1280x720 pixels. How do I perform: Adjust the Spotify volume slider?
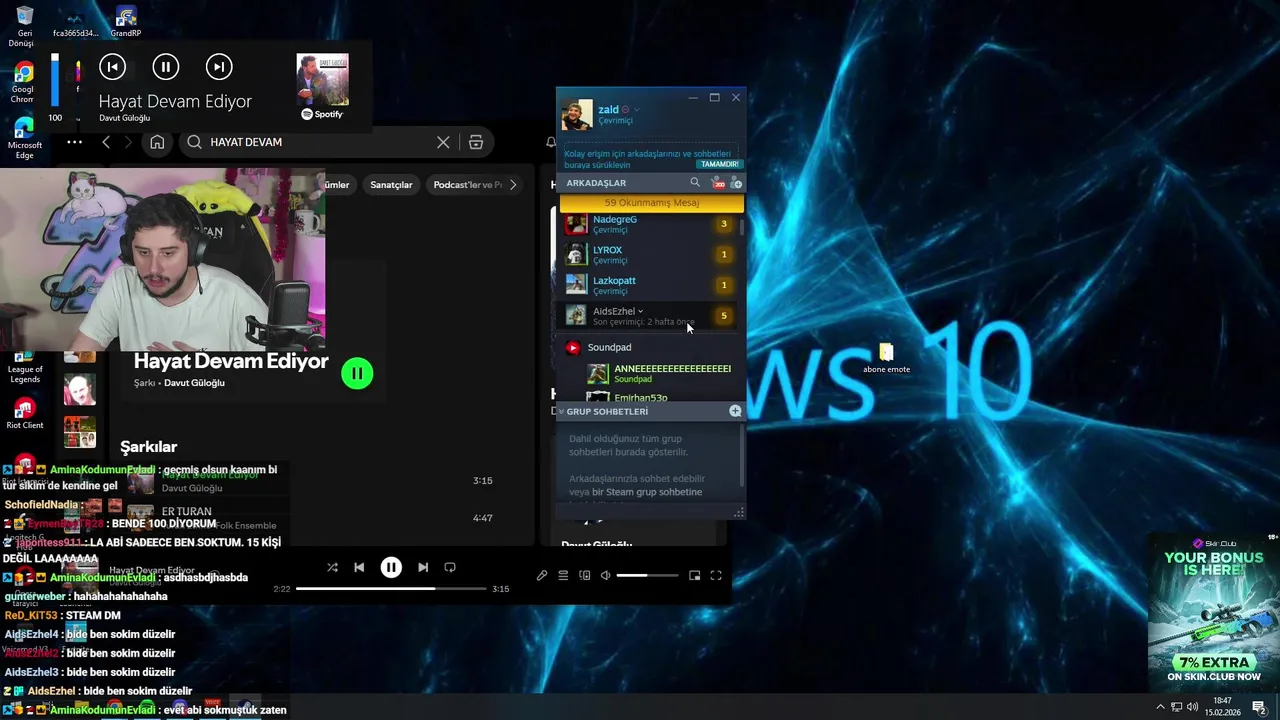click(646, 575)
